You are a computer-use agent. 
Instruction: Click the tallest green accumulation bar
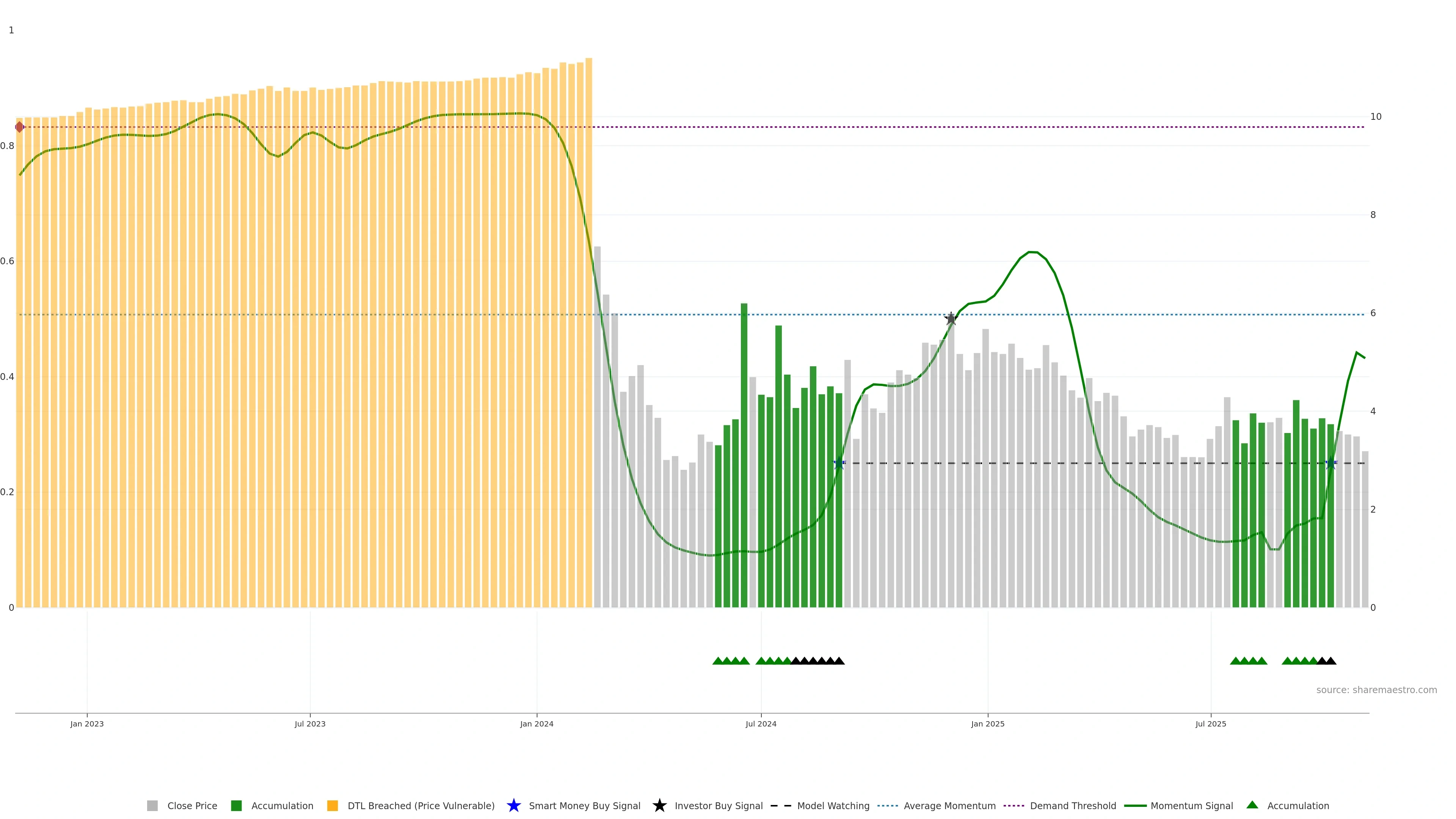(744, 452)
